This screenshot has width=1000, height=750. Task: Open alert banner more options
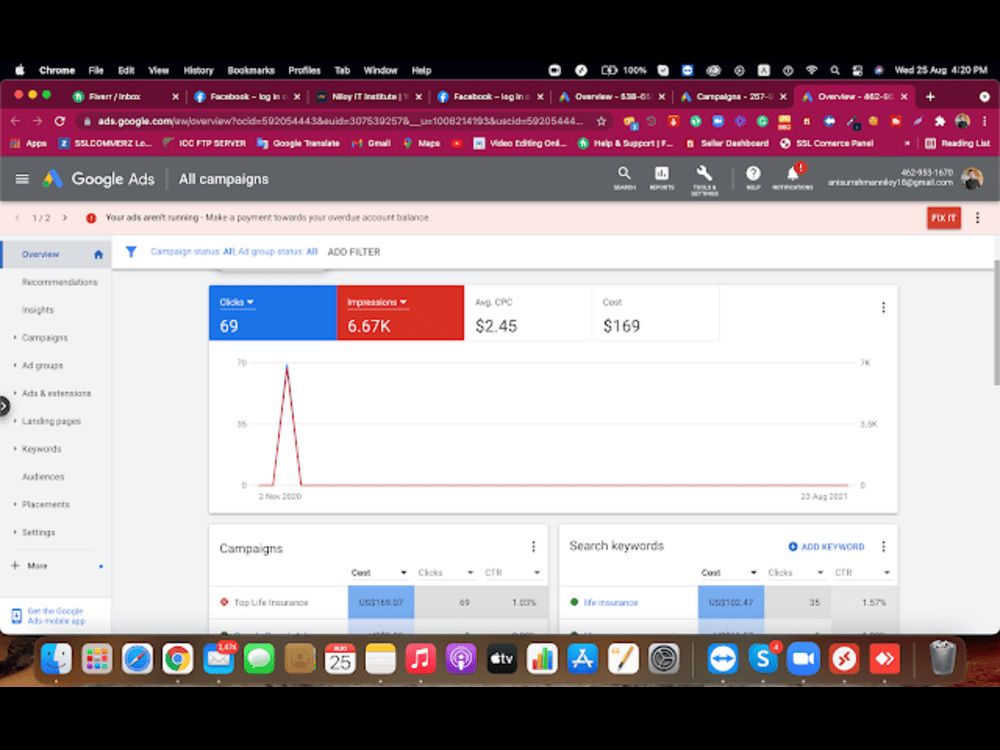(977, 218)
